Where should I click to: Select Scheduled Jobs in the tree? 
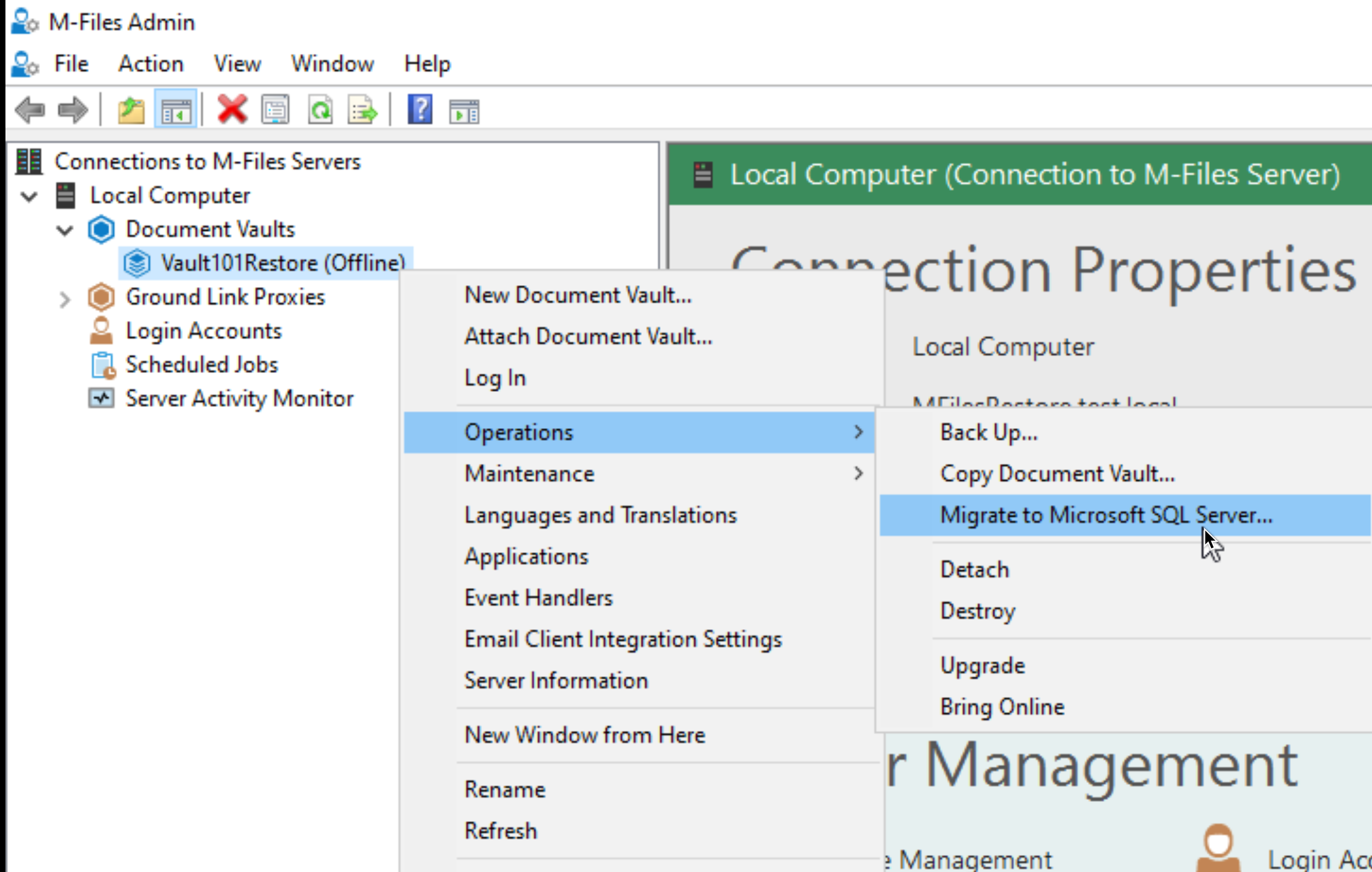202,365
